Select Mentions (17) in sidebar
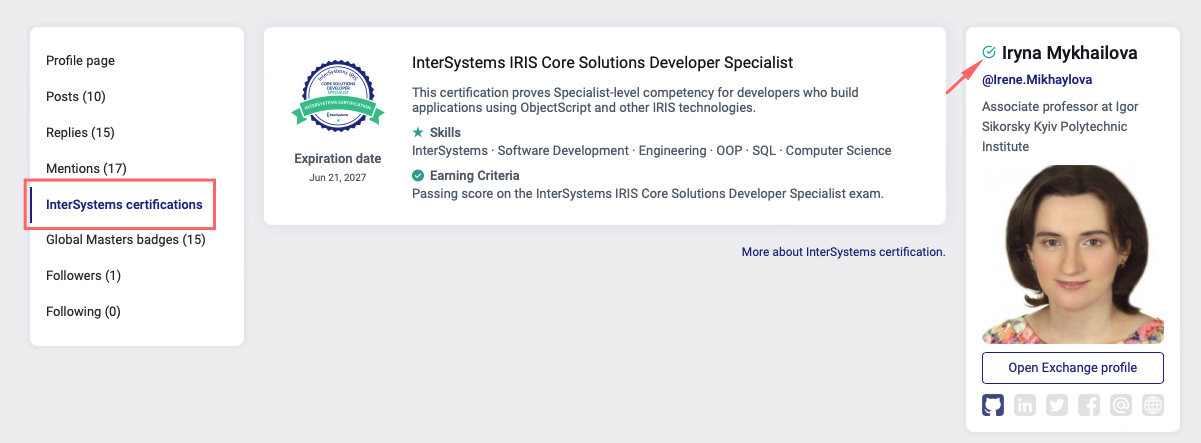This screenshot has height=443, width=1201. click(86, 169)
